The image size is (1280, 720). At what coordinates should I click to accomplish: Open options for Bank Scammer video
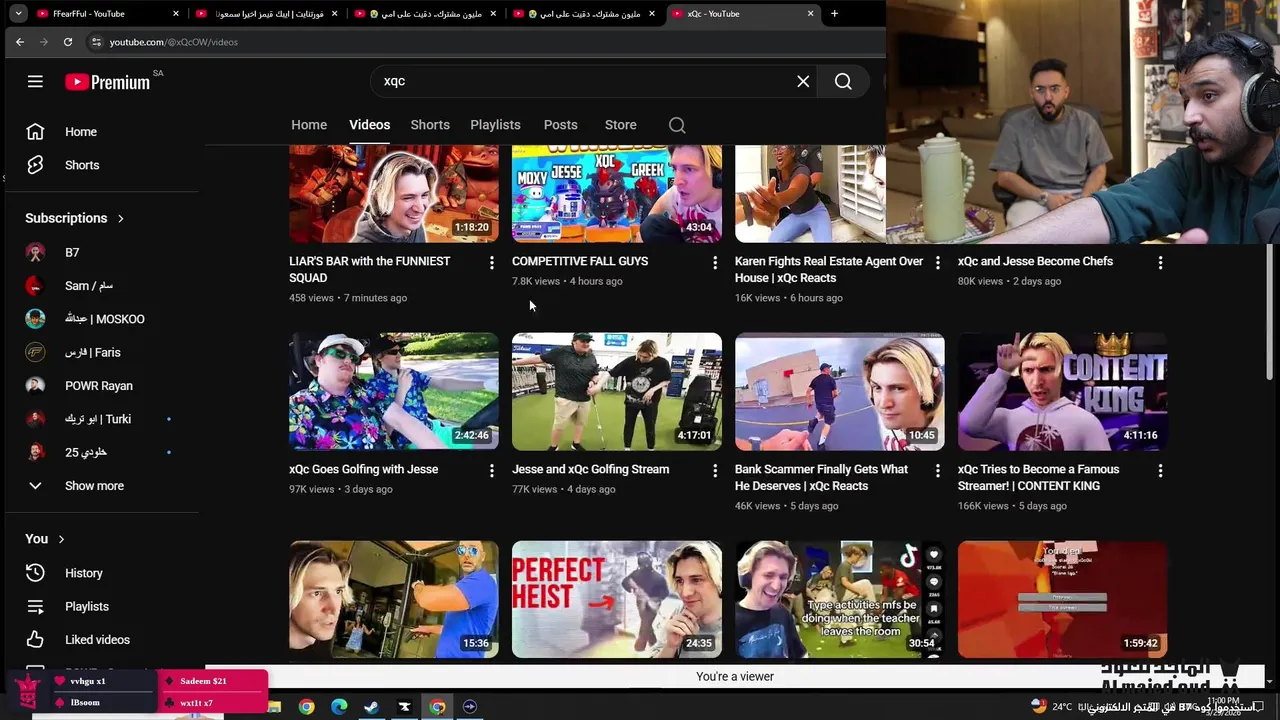[937, 470]
